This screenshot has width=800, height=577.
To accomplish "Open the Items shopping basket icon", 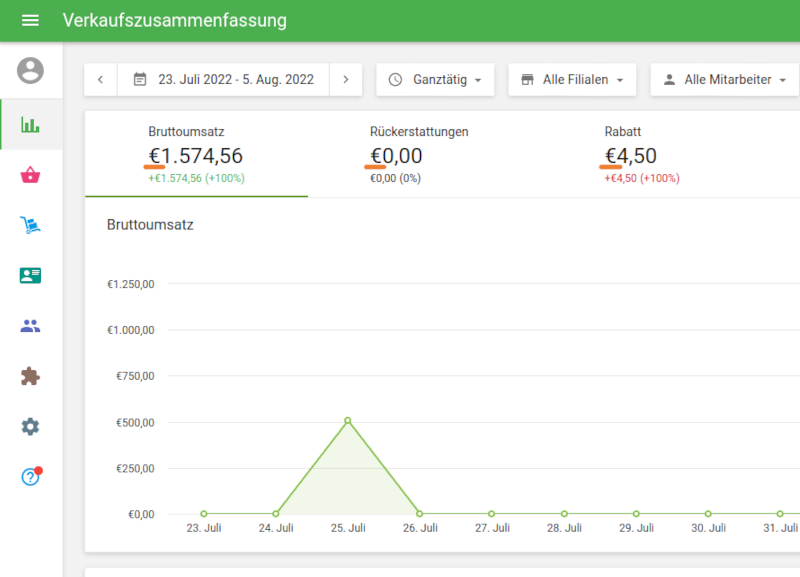I will tap(31, 176).
